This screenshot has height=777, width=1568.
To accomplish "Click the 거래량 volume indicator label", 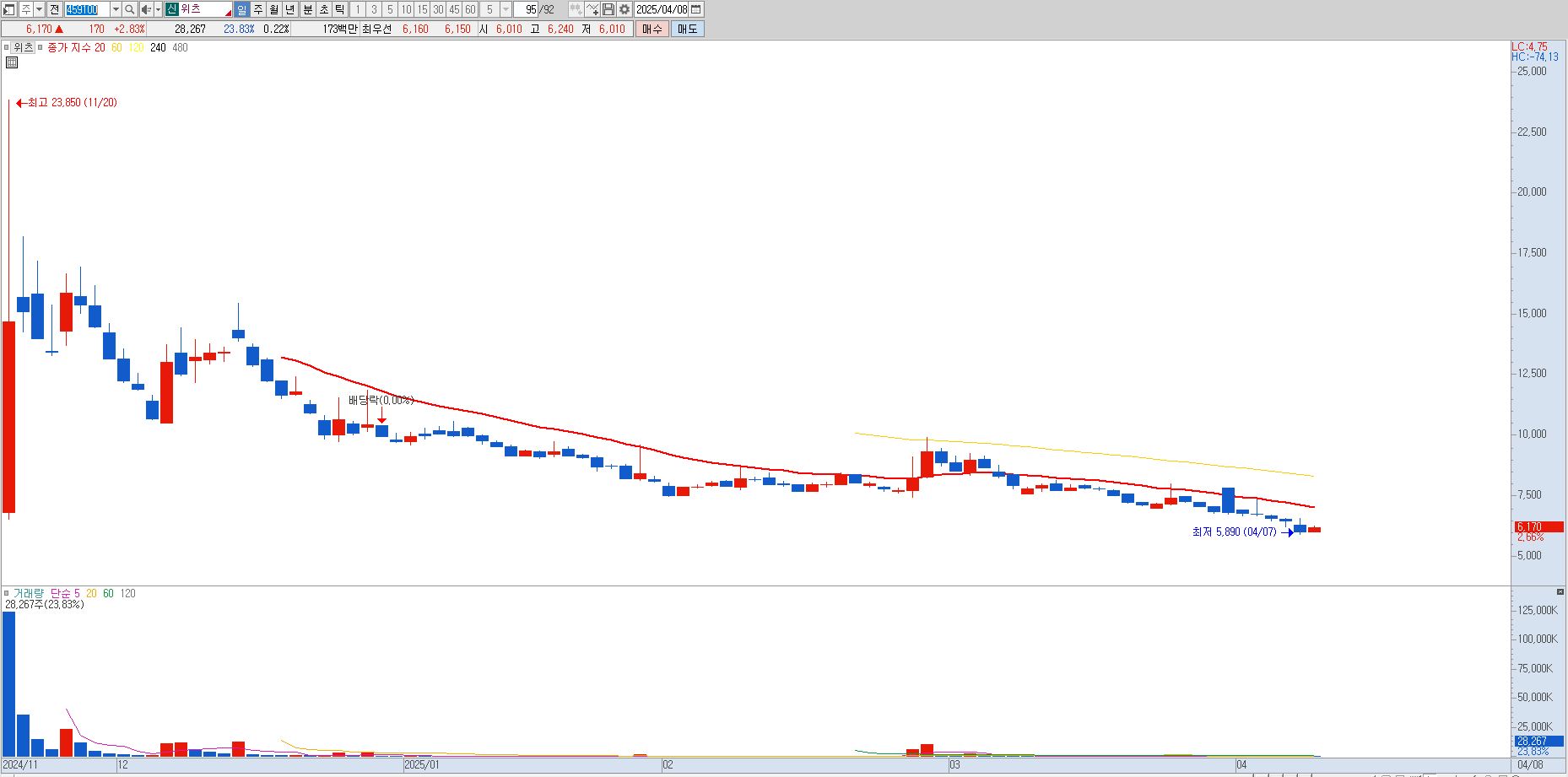I will pos(28,593).
